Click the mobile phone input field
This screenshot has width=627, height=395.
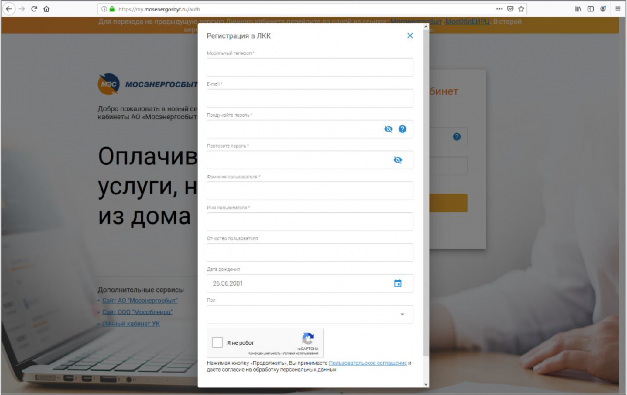coord(310,67)
